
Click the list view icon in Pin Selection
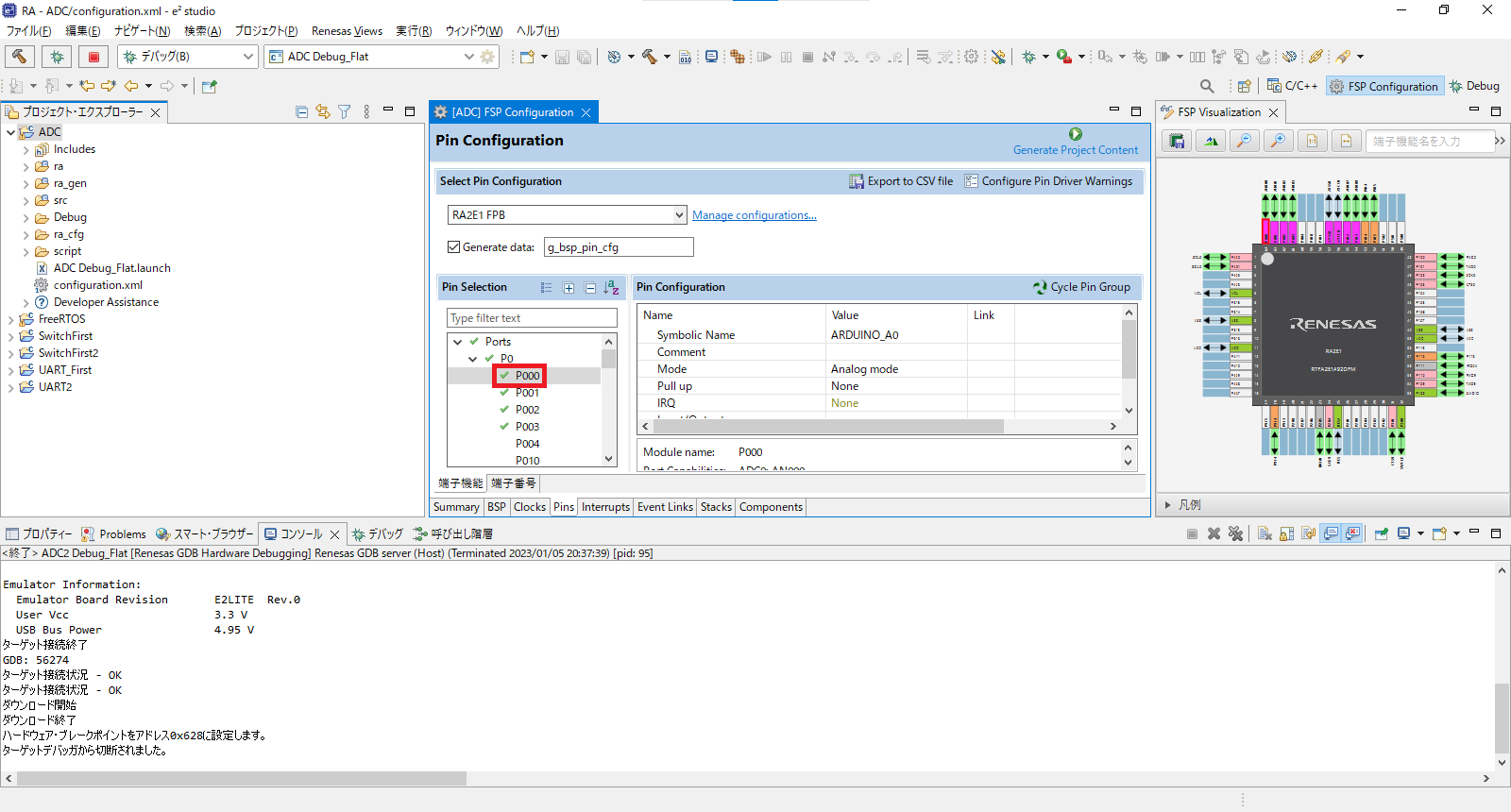click(546, 288)
